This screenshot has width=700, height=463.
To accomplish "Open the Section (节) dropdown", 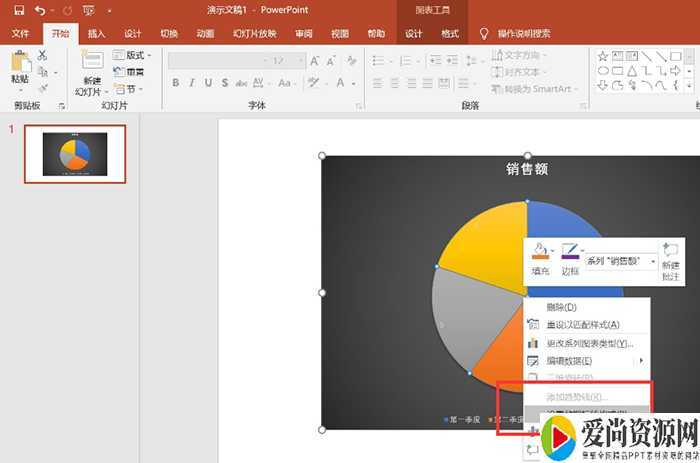I will click(x=128, y=89).
